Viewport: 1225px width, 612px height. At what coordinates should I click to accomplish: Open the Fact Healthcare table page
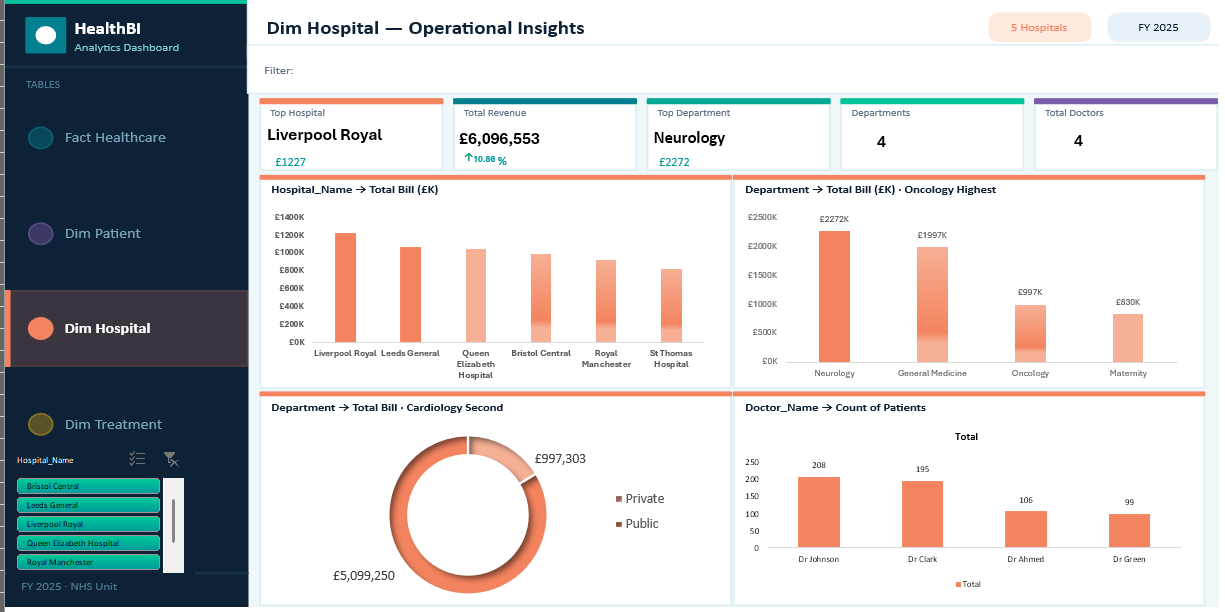pos(115,138)
